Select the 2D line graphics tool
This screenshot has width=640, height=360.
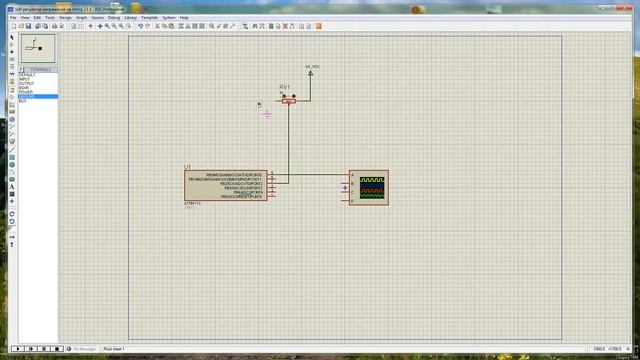click(12, 150)
